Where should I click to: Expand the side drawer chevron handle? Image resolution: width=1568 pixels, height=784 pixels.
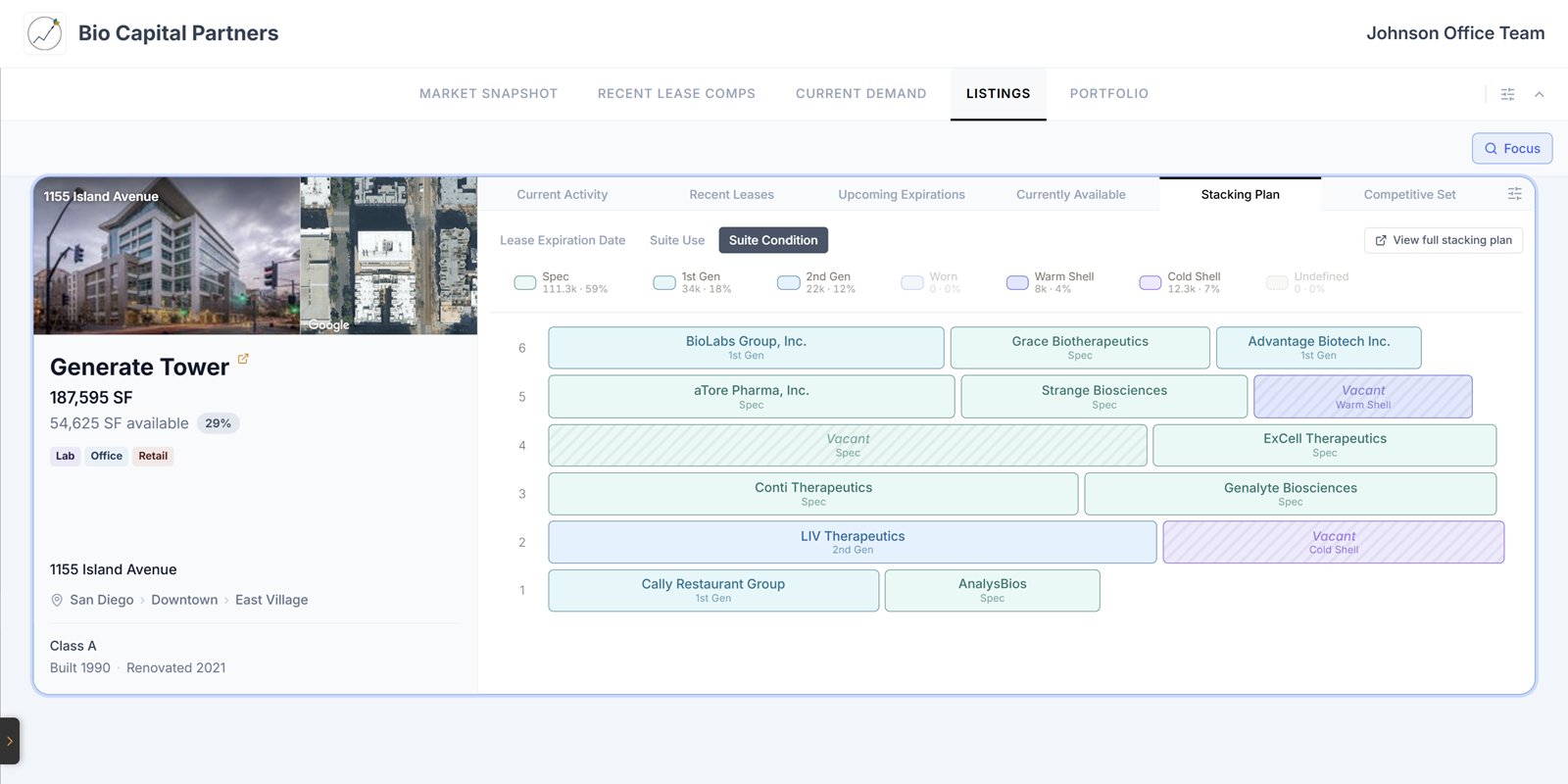coord(10,741)
